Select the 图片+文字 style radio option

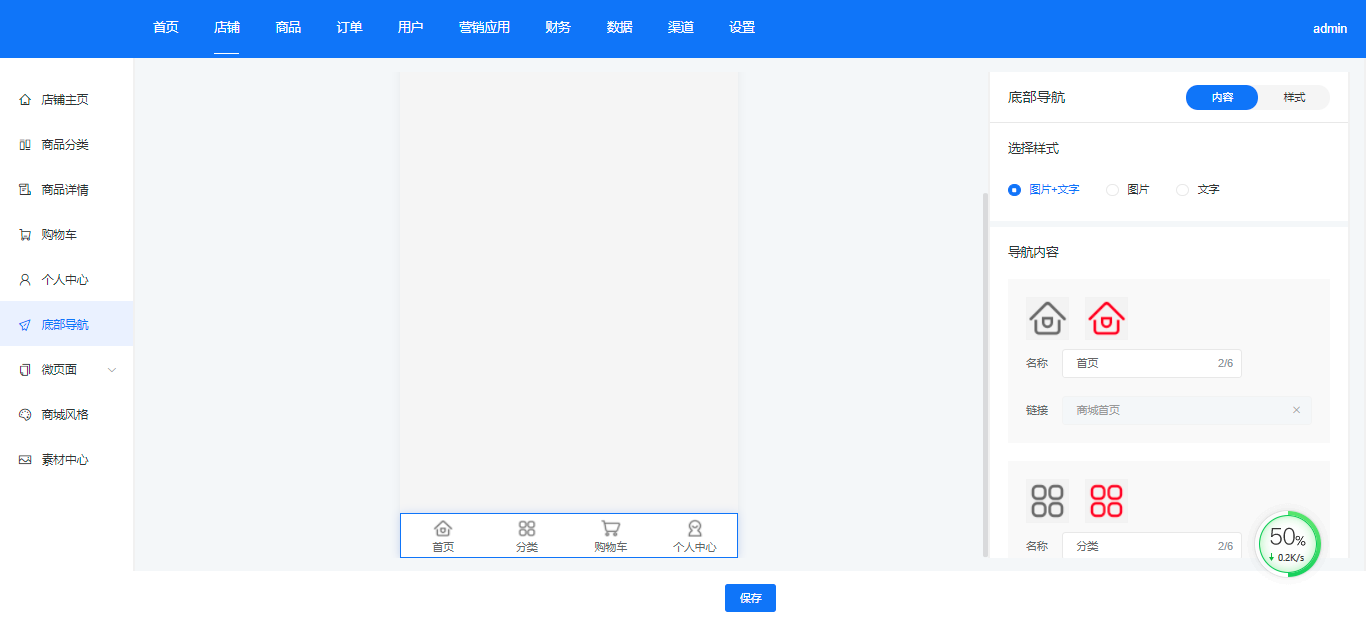pyautogui.click(x=1015, y=190)
